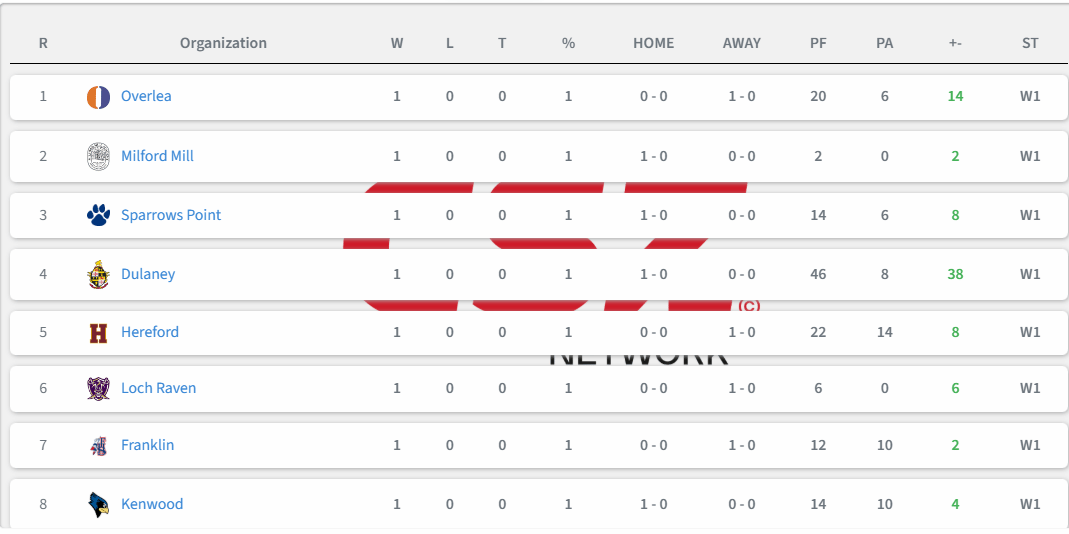Open the Loch Raven team link
This screenshot has height=534, width=1069.
[x=158, y=388]
